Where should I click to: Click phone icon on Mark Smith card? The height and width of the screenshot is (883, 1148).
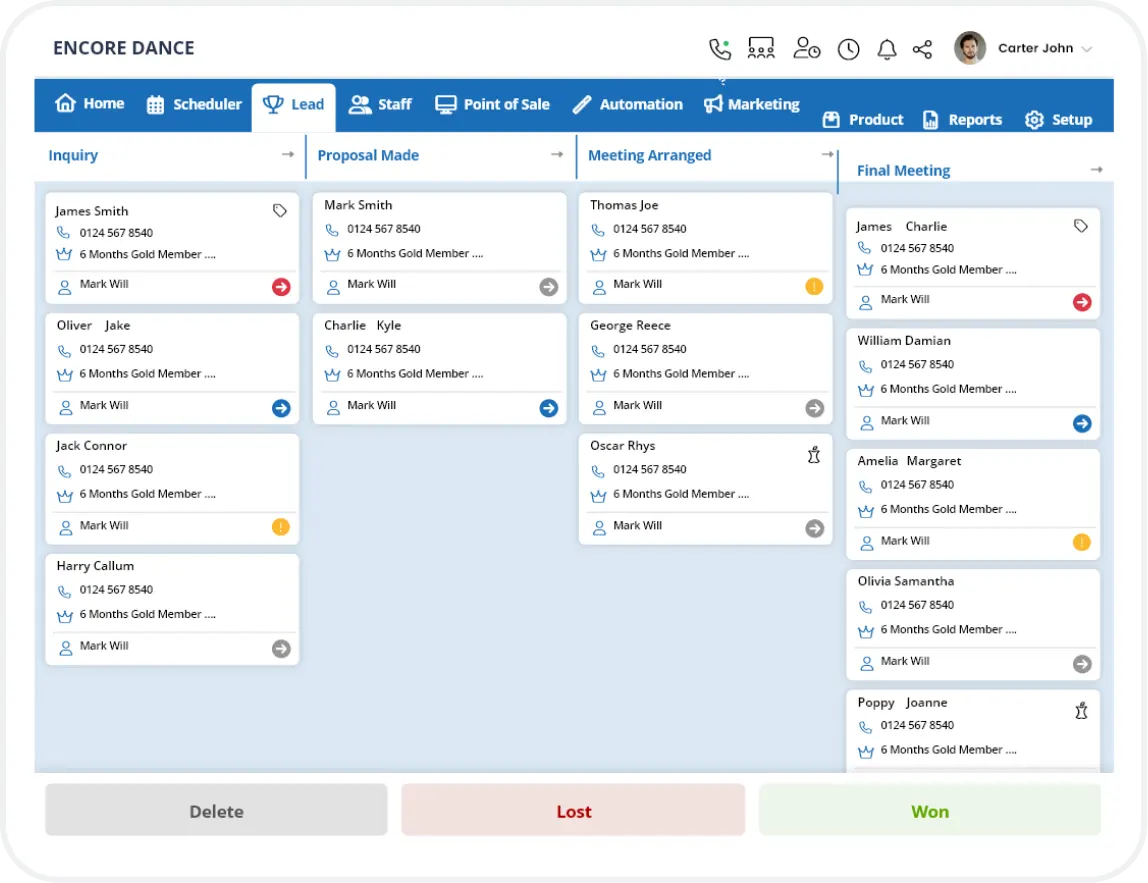[x=332, y=230]
